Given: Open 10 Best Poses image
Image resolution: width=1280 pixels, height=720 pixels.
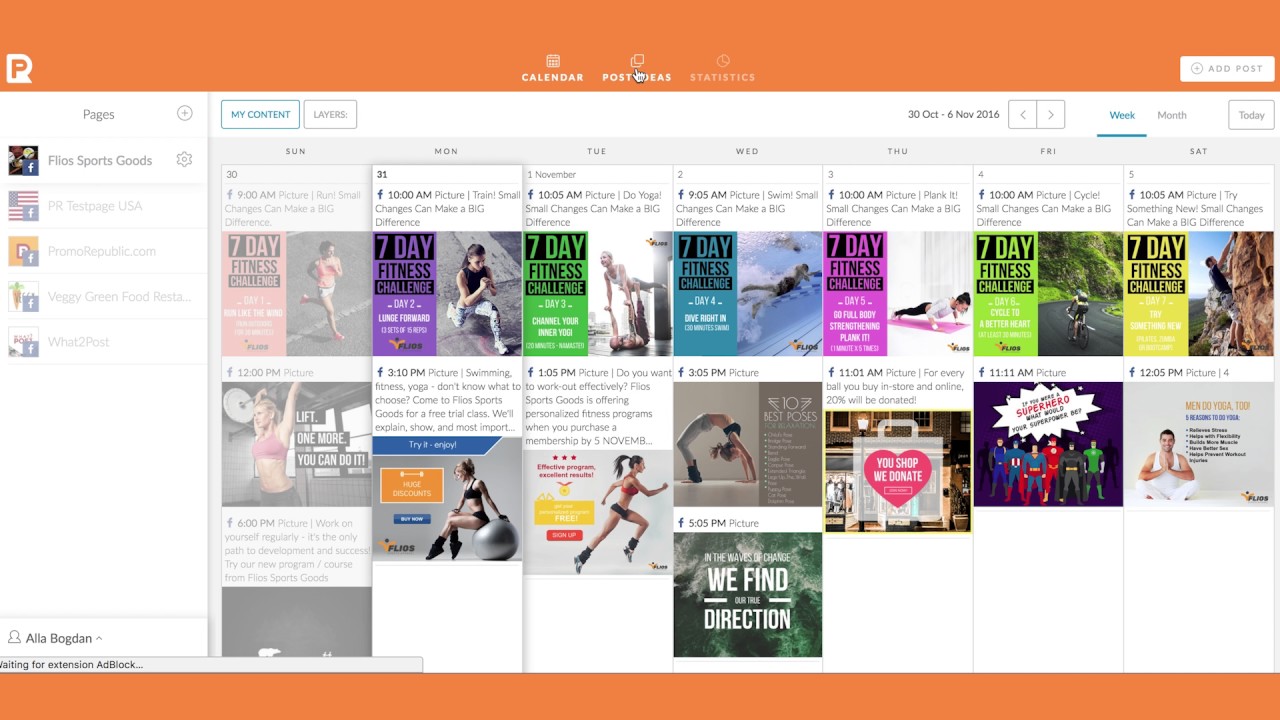Looking at the screenshot, I should (748, 444).
